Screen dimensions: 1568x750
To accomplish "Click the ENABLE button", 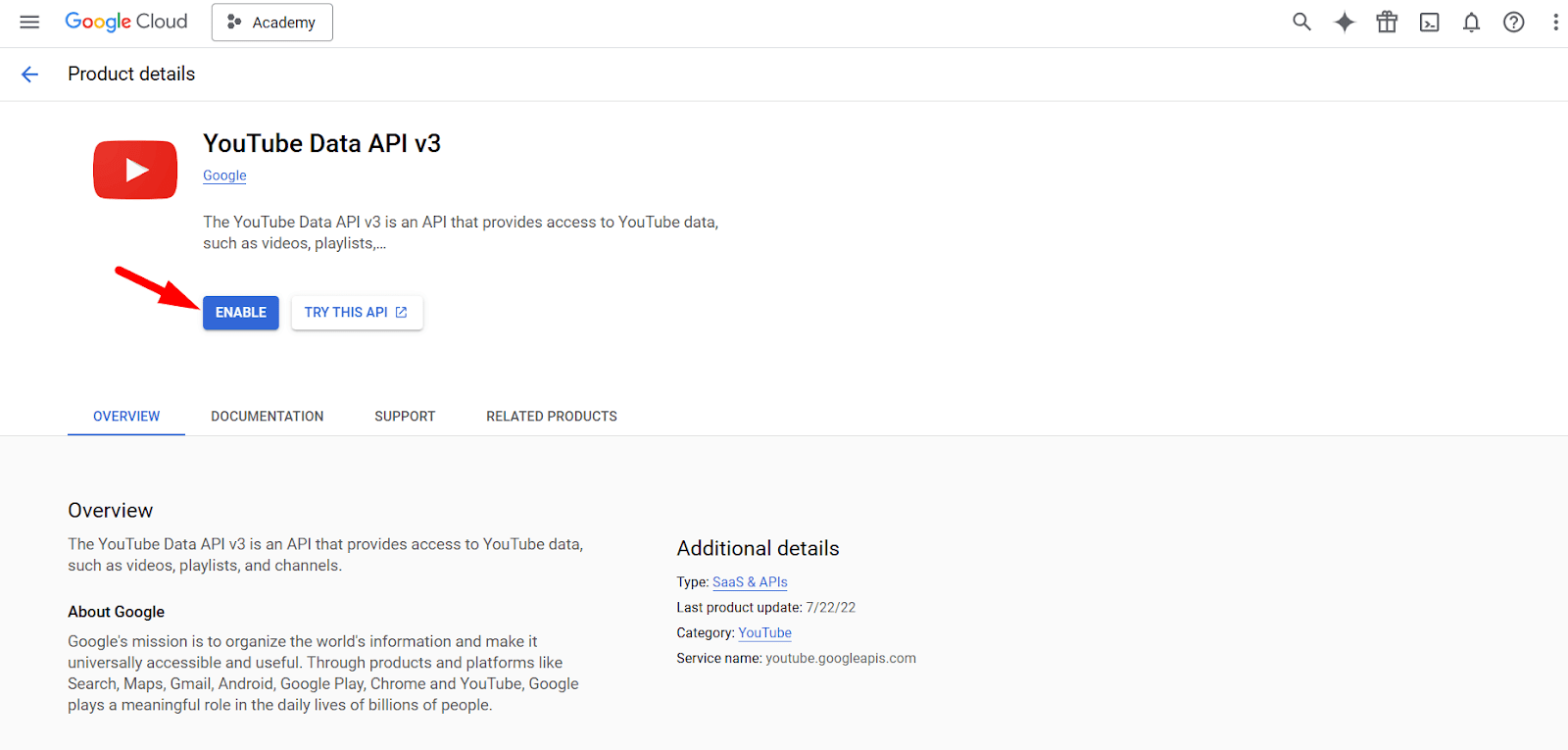I will pyautogui.click(x=241, y=313).
